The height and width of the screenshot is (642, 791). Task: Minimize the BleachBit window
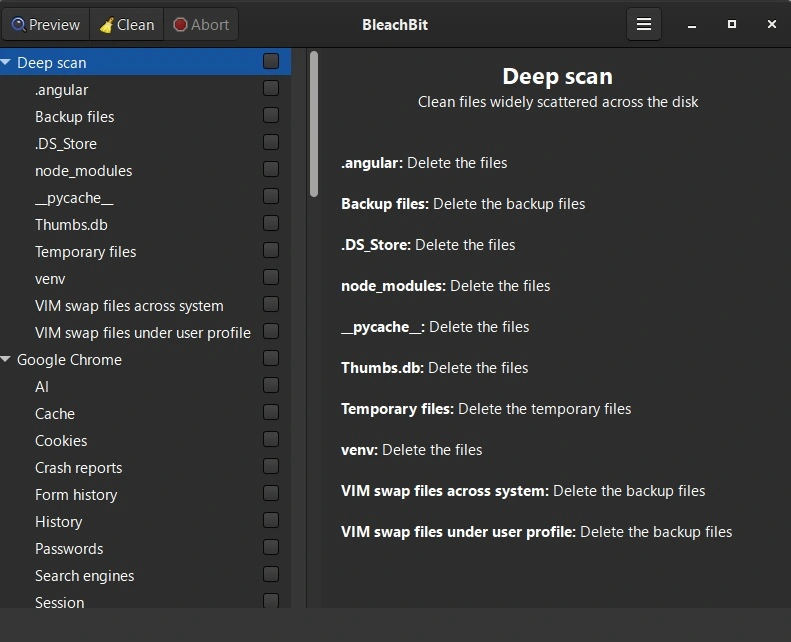pyautogui.click(x=692, y=25)
